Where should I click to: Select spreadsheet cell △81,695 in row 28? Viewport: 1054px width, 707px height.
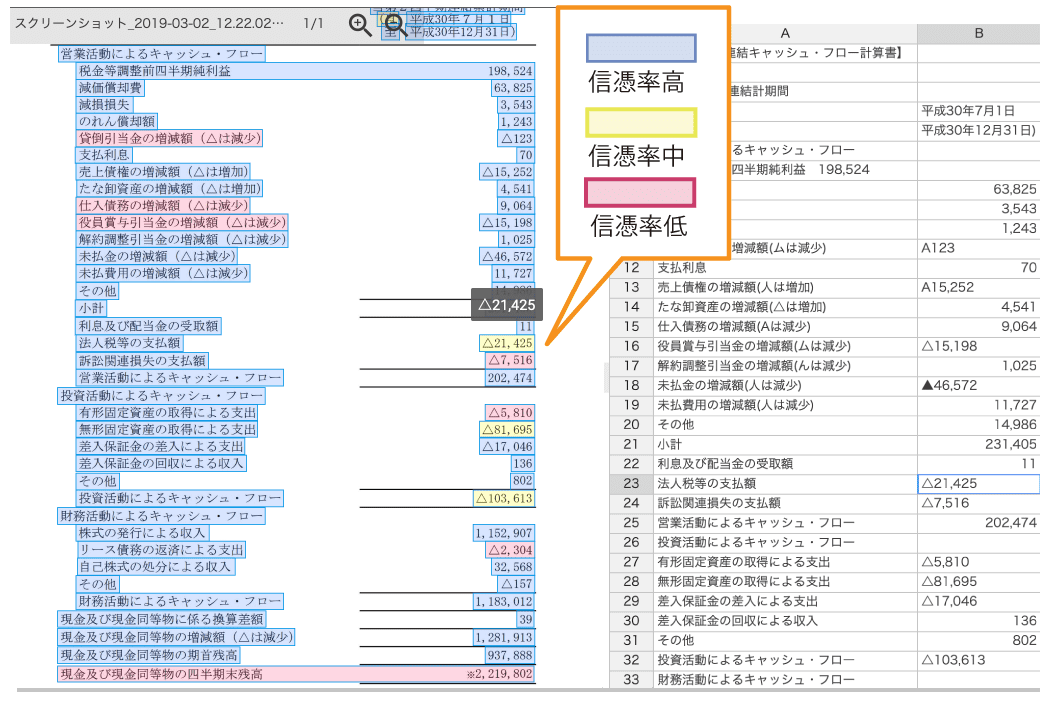tap(979, 581)
